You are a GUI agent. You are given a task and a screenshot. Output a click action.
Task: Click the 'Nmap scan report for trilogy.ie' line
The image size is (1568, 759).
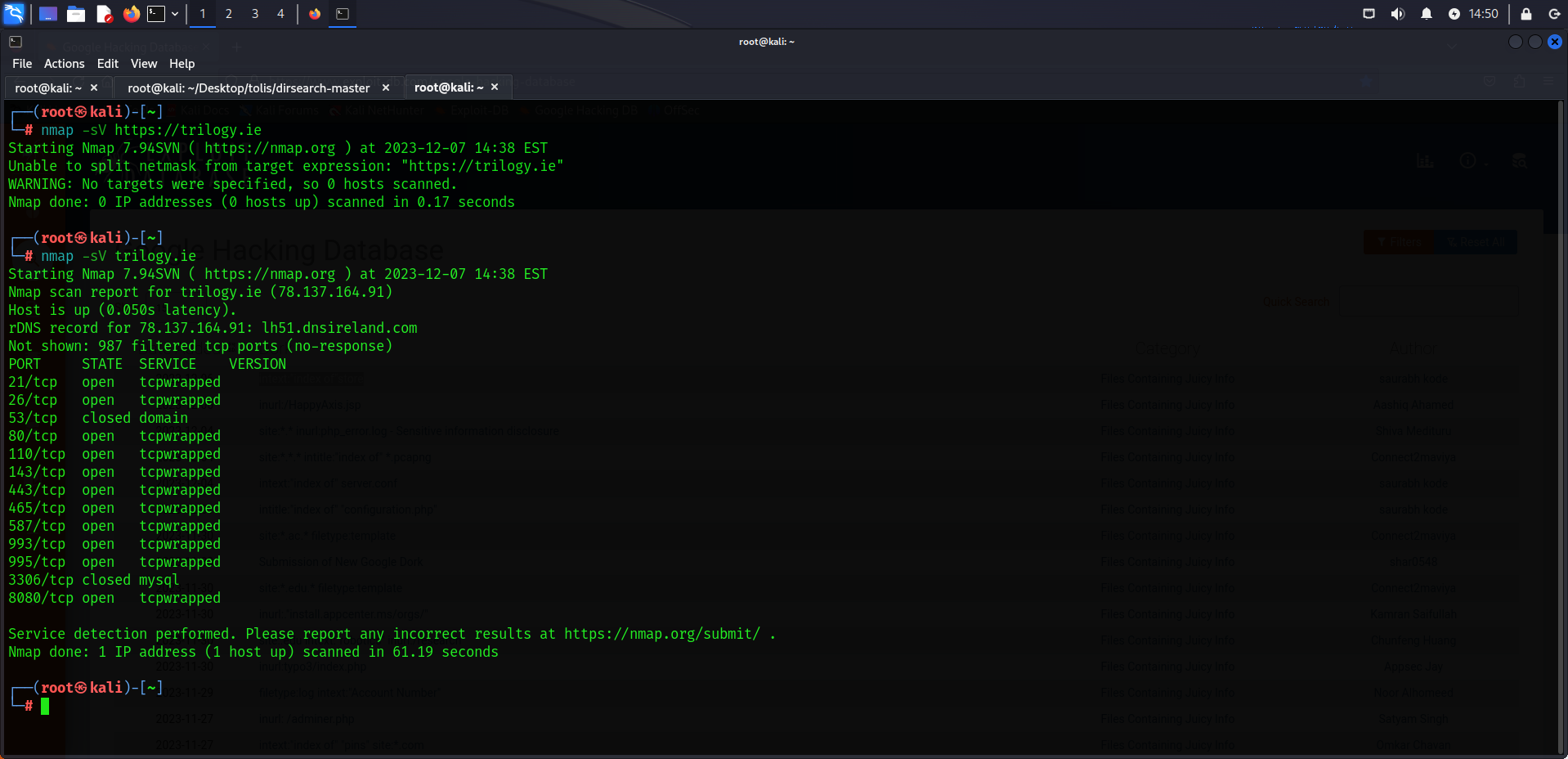(200, 292)
